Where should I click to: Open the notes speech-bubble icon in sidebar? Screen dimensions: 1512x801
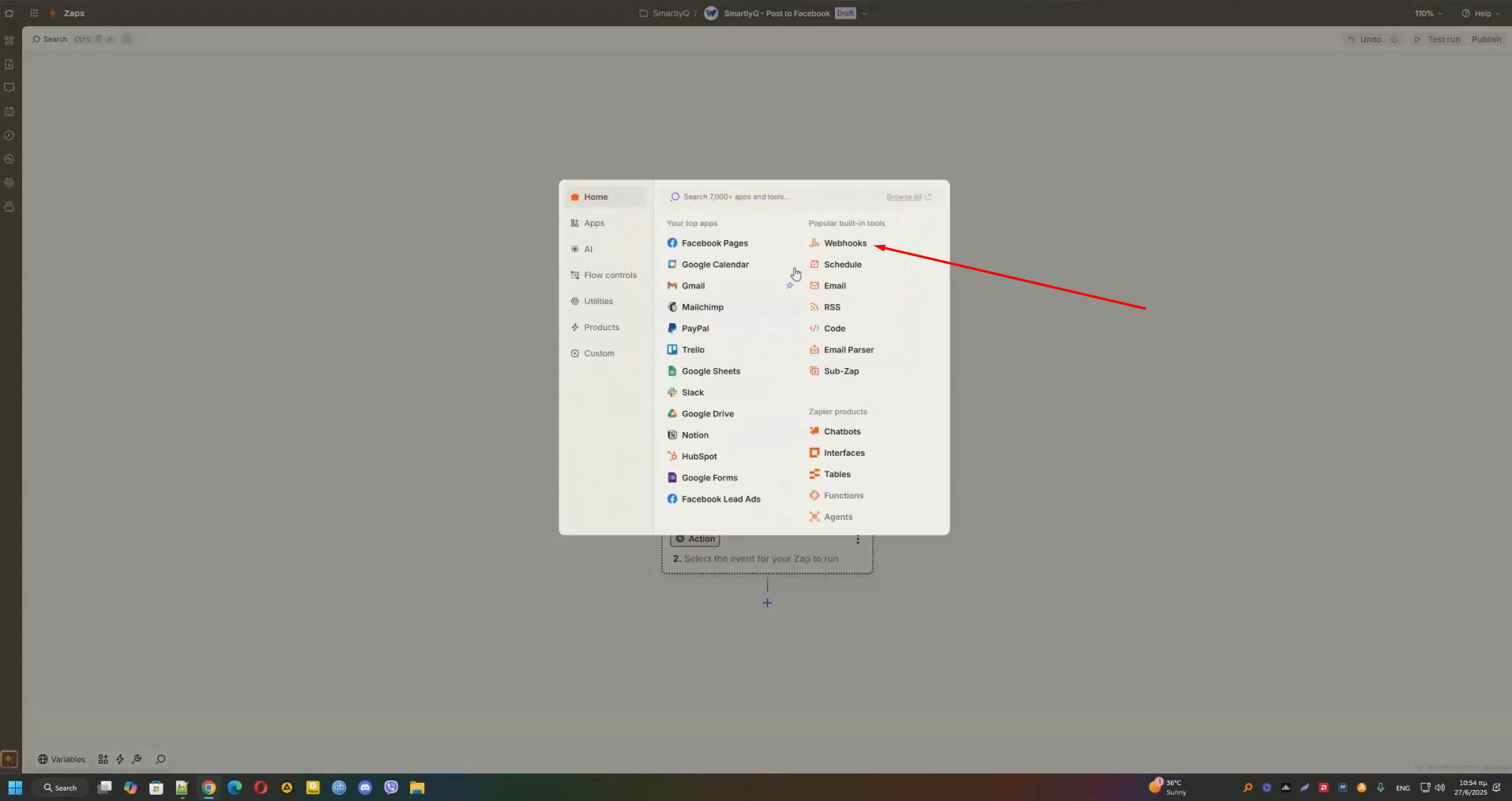pyautogui.click(x=9, y=88)
